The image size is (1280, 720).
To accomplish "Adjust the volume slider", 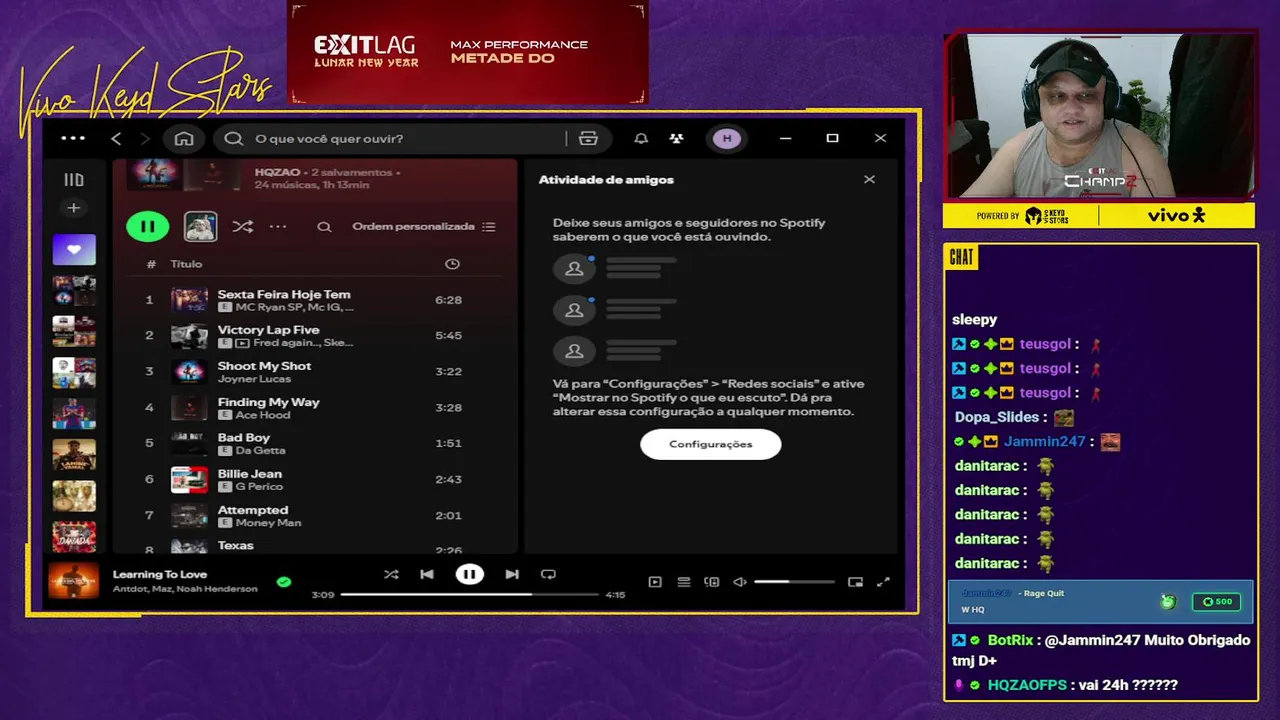I will [794, 581].
